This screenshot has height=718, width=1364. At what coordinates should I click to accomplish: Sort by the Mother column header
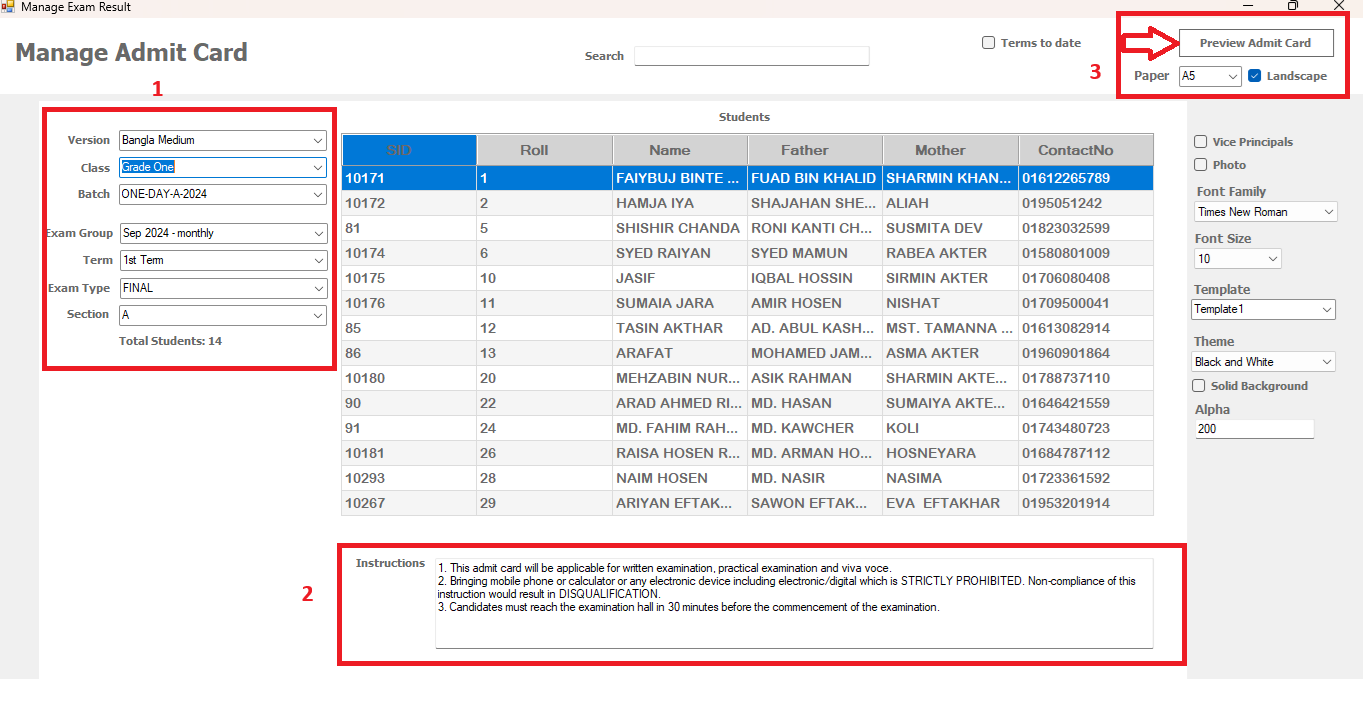(x=950, y=150)
